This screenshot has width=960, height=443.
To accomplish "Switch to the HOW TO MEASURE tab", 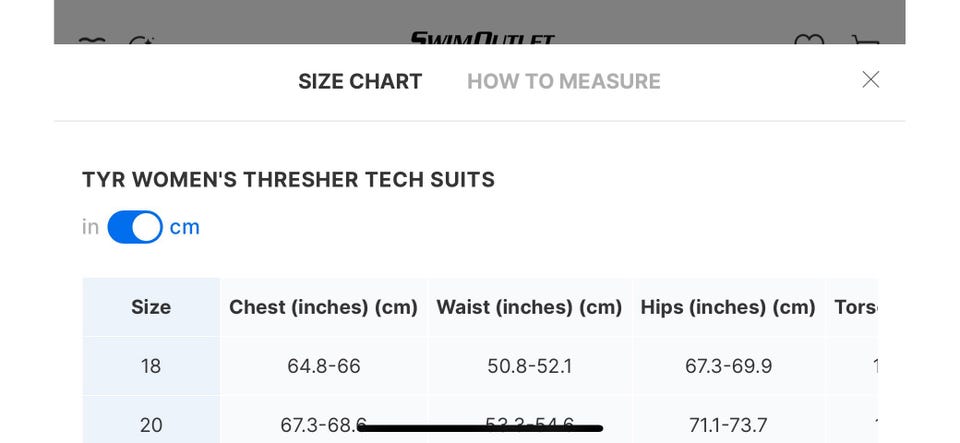I will point(563,82).
